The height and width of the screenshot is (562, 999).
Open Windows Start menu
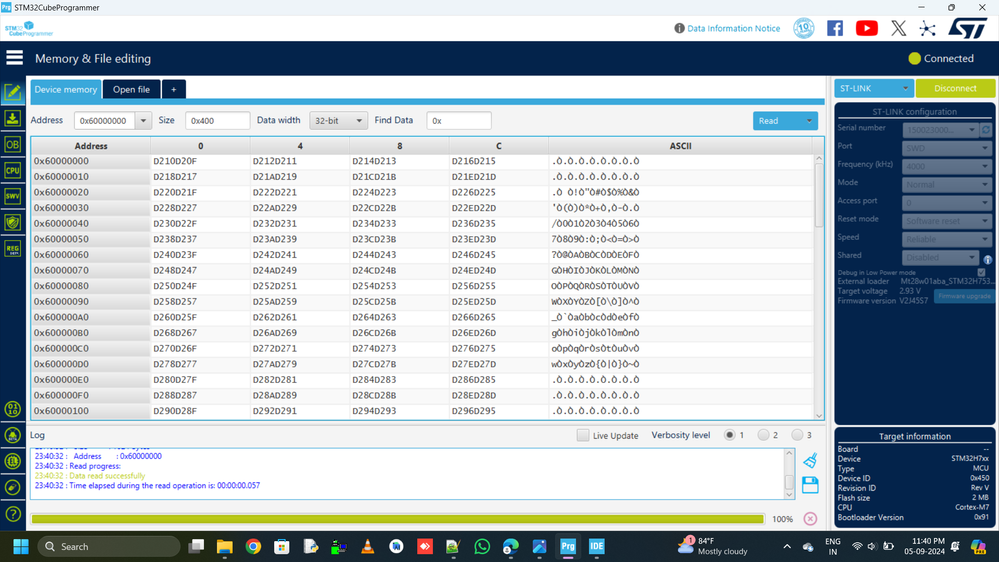point(21,547)
